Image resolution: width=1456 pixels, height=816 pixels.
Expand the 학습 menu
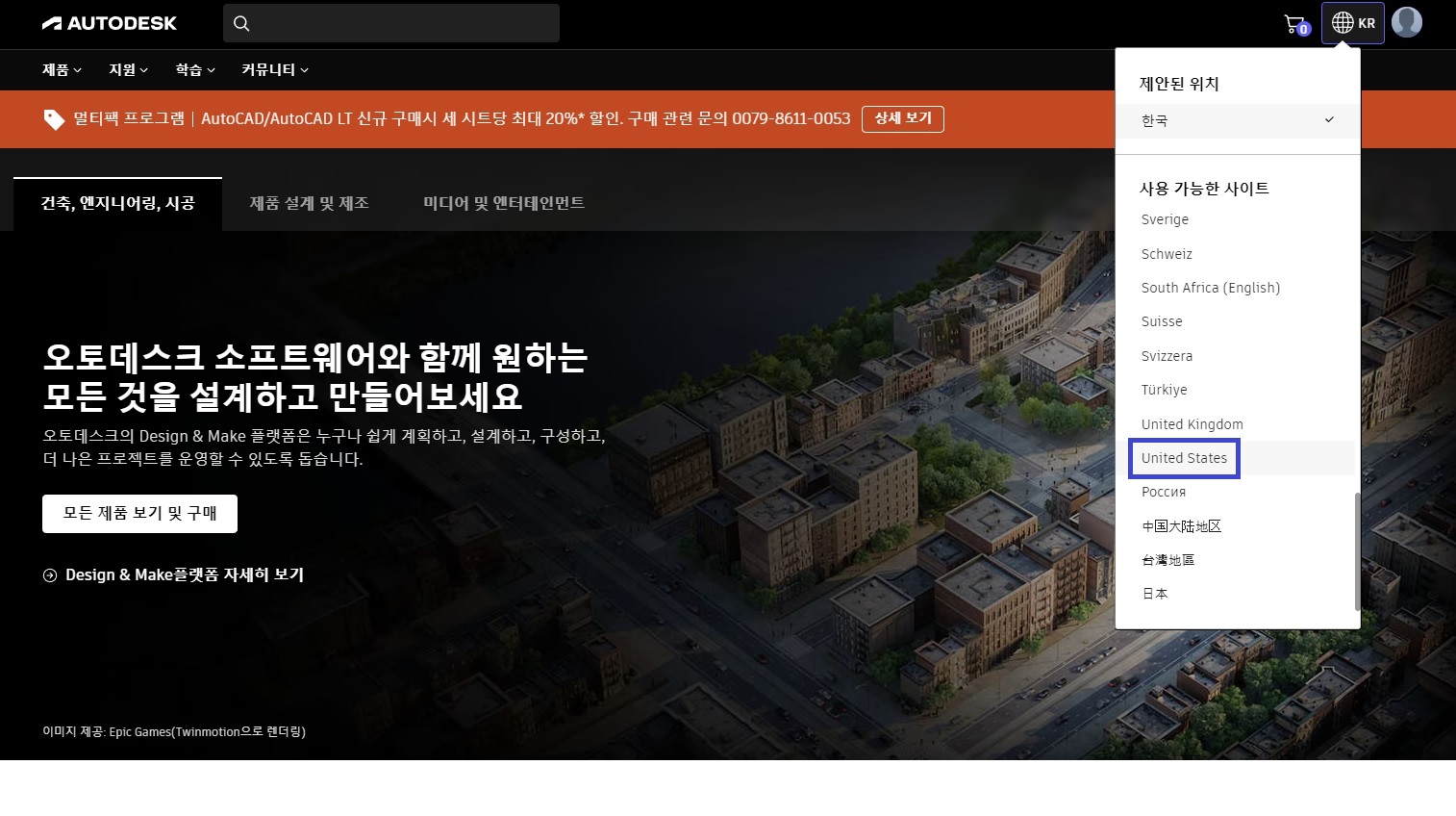tap(195, 70)
